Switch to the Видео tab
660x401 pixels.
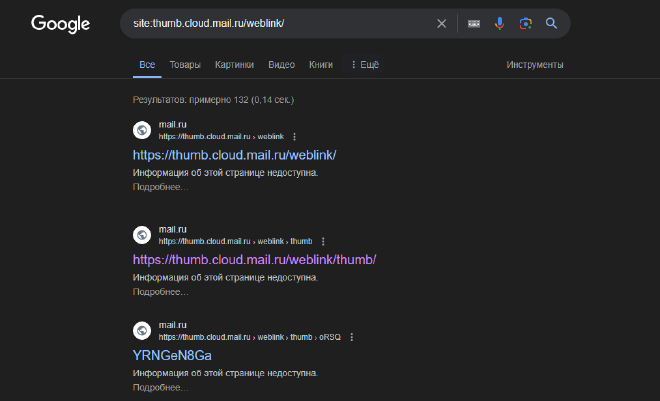tap(281, 65)
